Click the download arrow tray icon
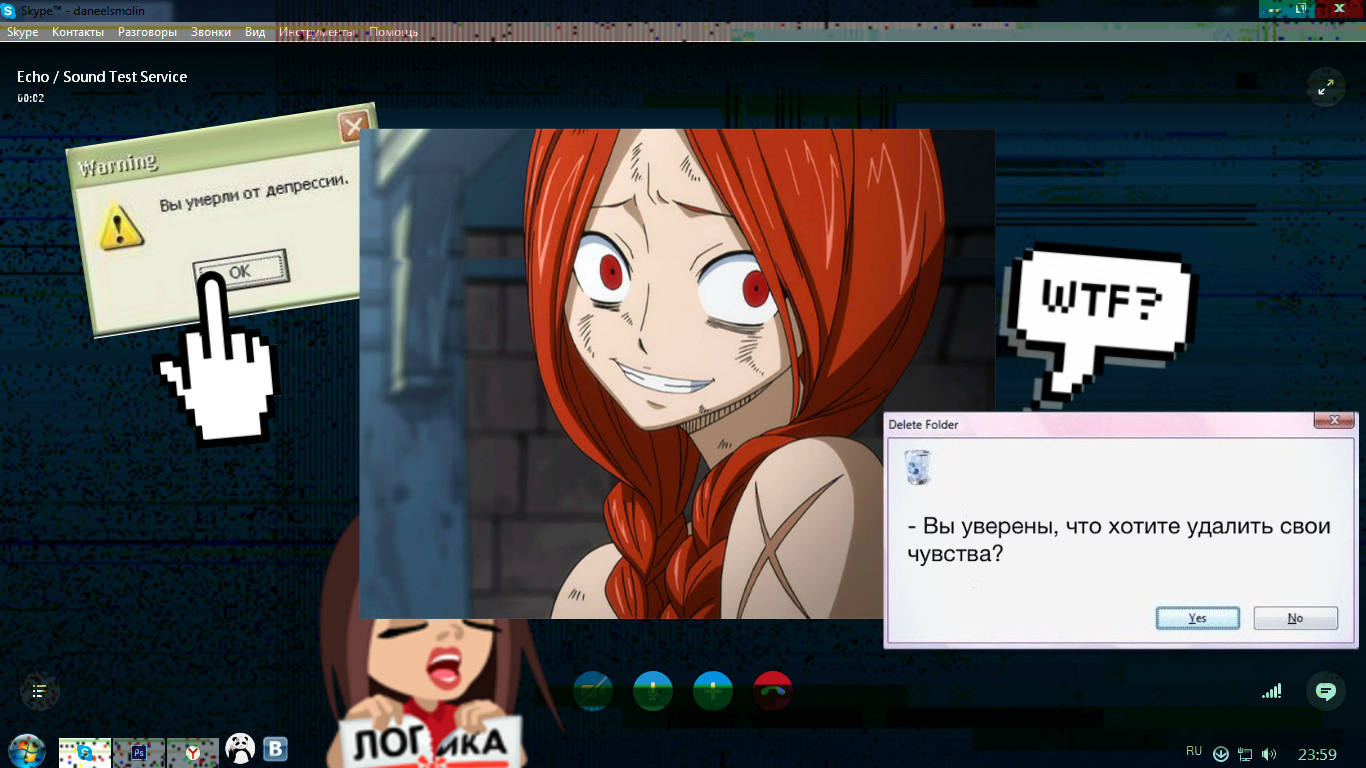The width and height of the screenshot is (1366, 768). pyautogui.click(x=1221, y=754)
